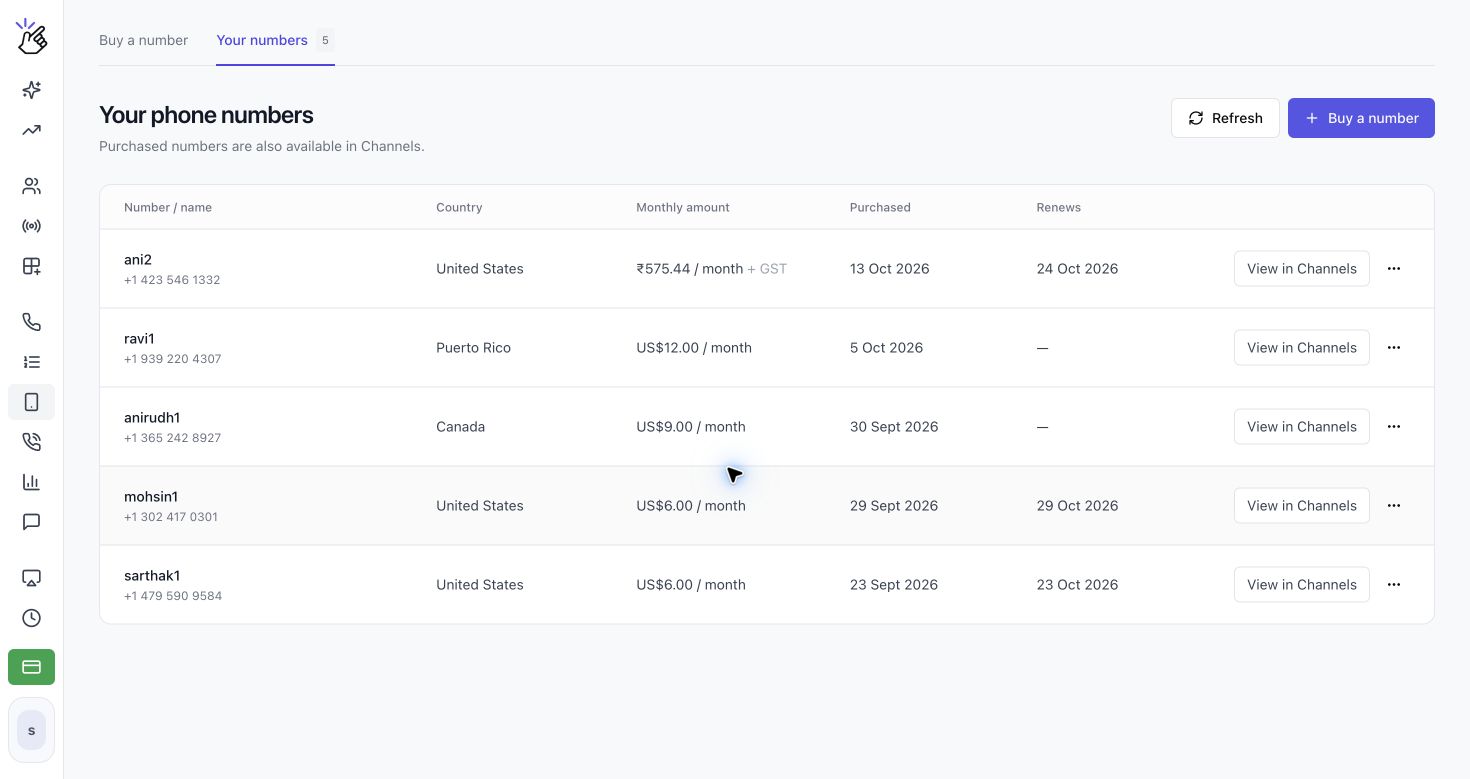Open the user avatar labeled s
Screen dimensions: 1470x779
[x=31, y=731]
